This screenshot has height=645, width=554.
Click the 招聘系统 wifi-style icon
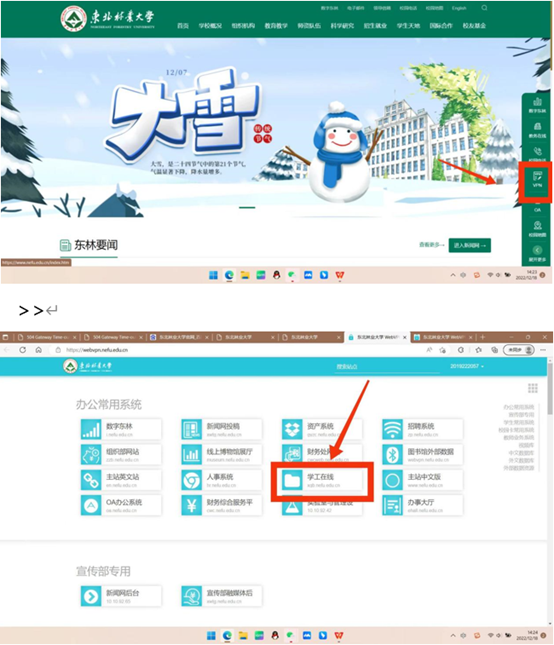[392, 429]
